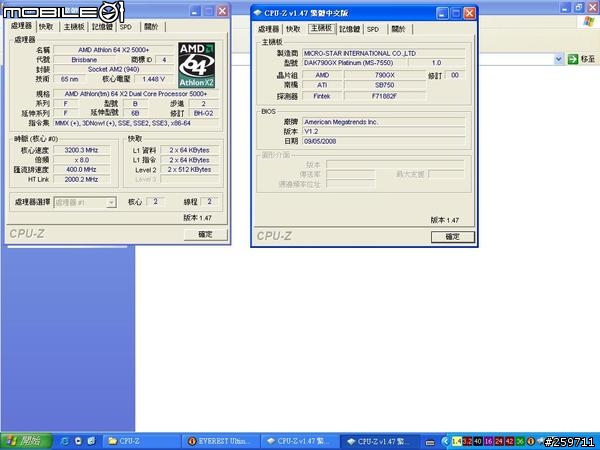600x450 pixels.
Task: Click the 65 nm technology value
Action: pyautogui.click(x=70, y=79)
